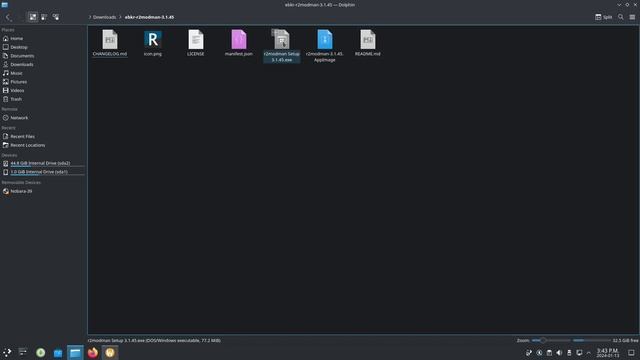Open the yellow circular app on taskbar
Image resolution: width=640 pixels, height=360 pixels.
coord(110,353)
